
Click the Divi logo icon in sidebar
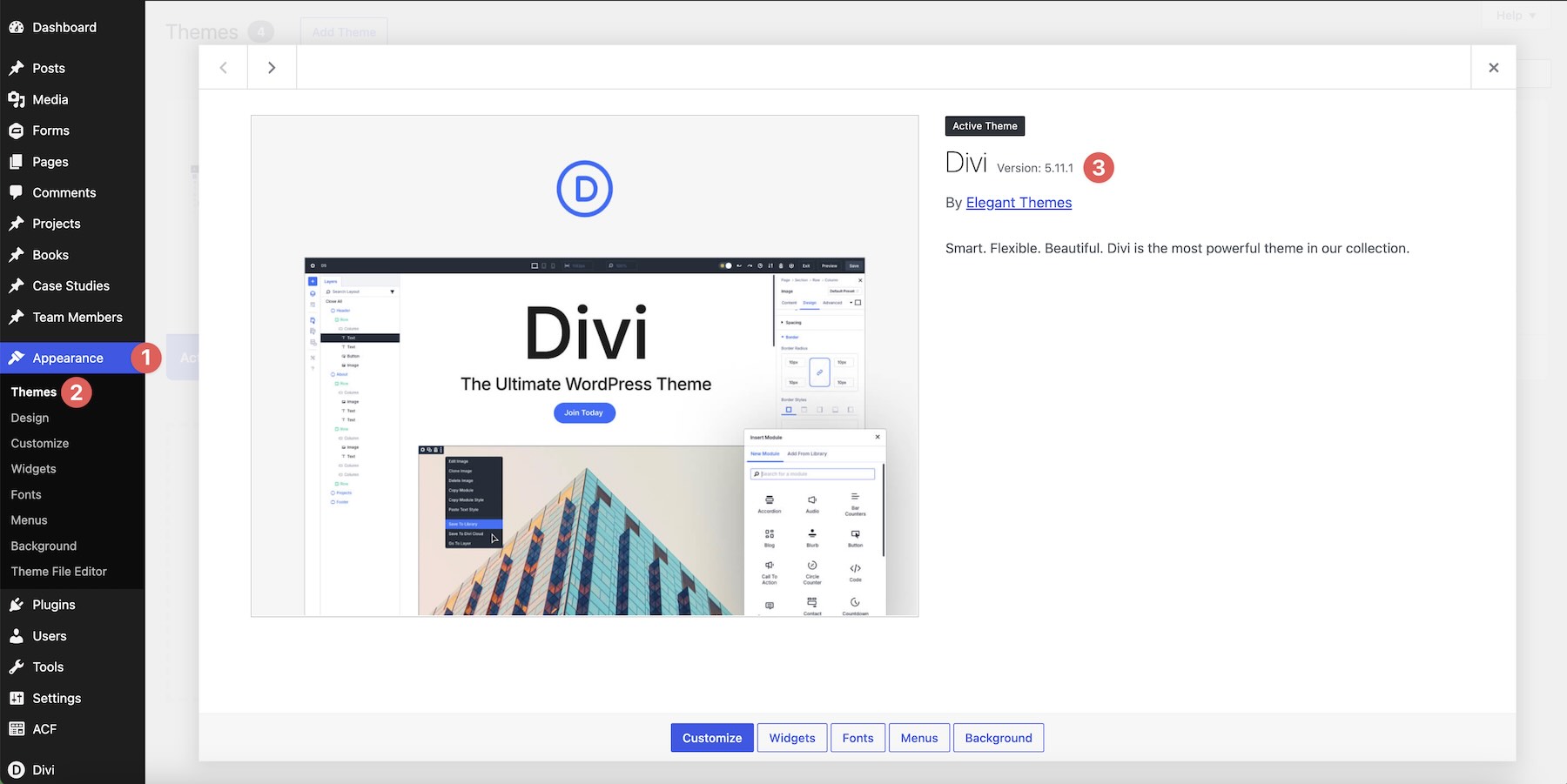16,769
